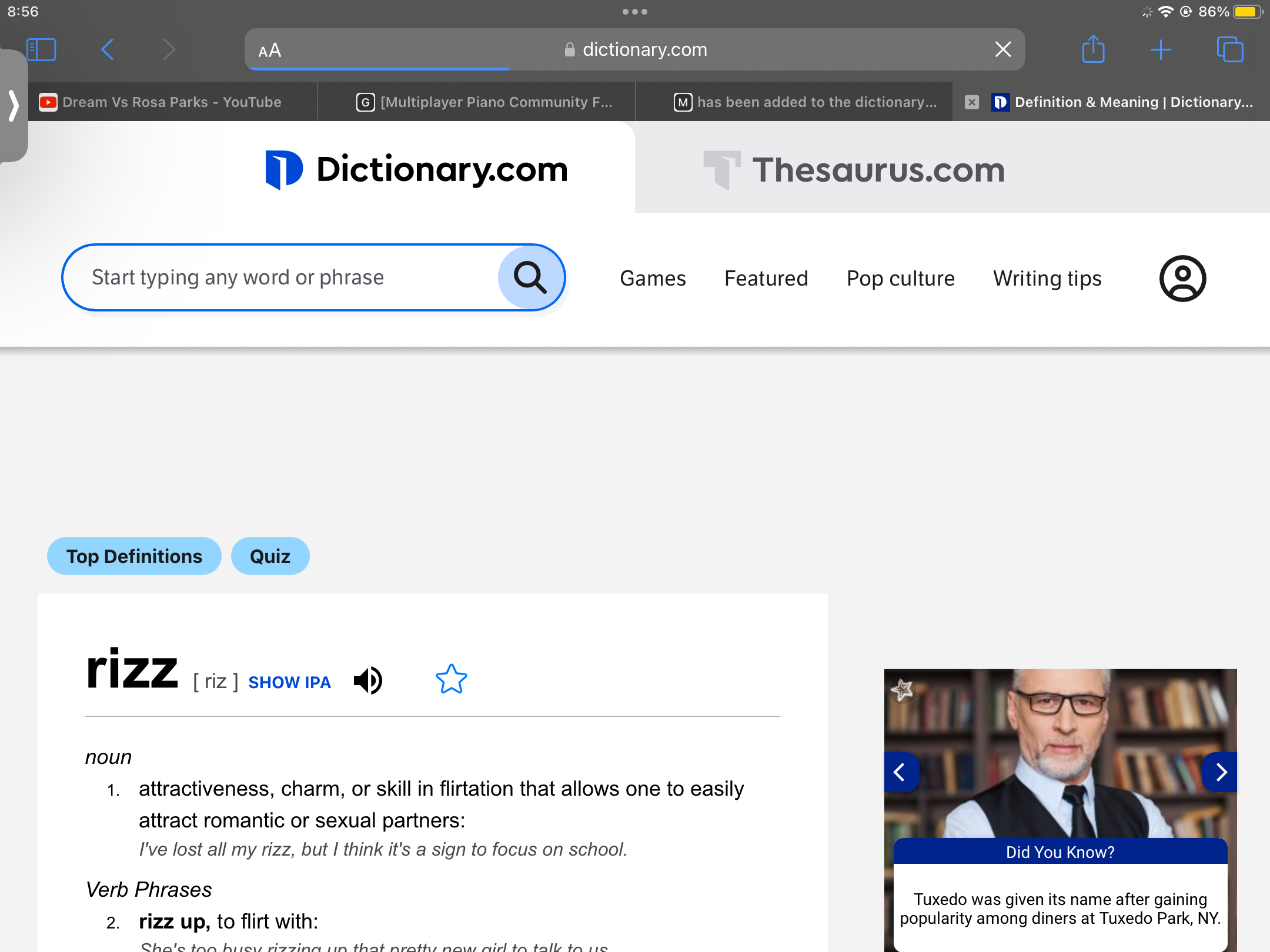The width and height of the screenshot is (1270, 952).
Task: Switch to Multiplayer Piano Community tab
Action: [476, 102]
